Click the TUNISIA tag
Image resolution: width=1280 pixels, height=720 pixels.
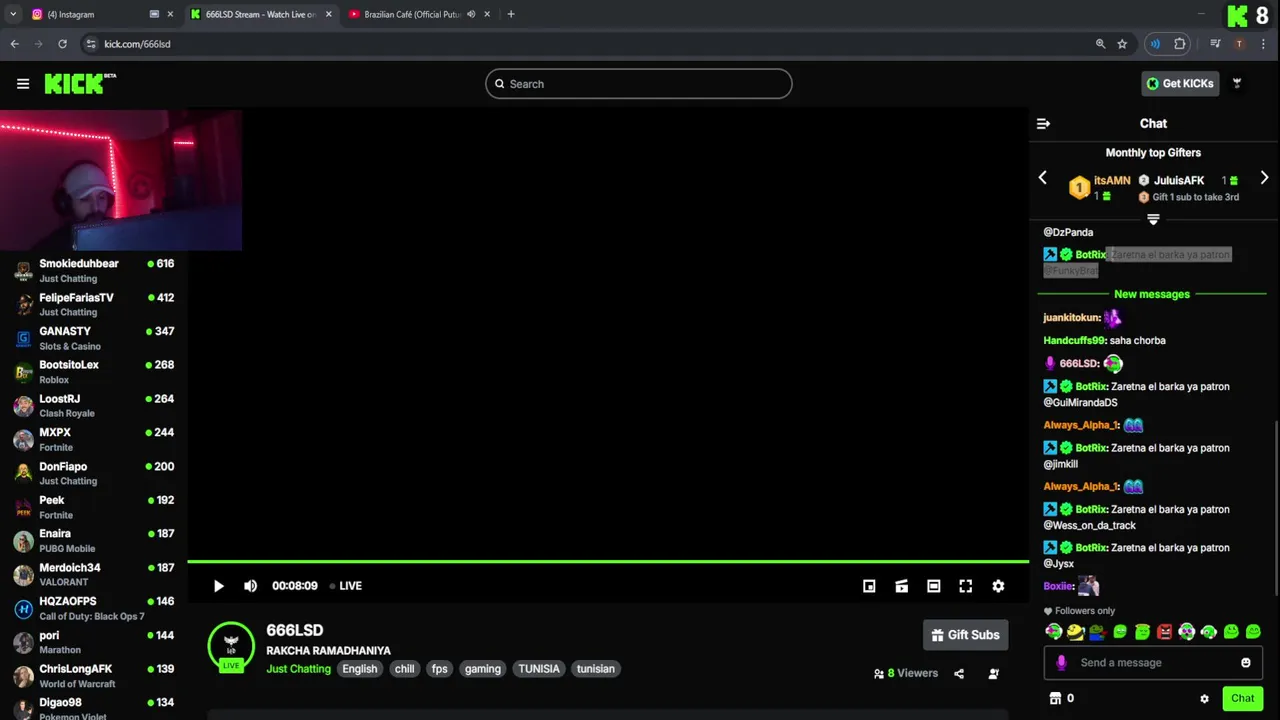[x=539, y=669]
